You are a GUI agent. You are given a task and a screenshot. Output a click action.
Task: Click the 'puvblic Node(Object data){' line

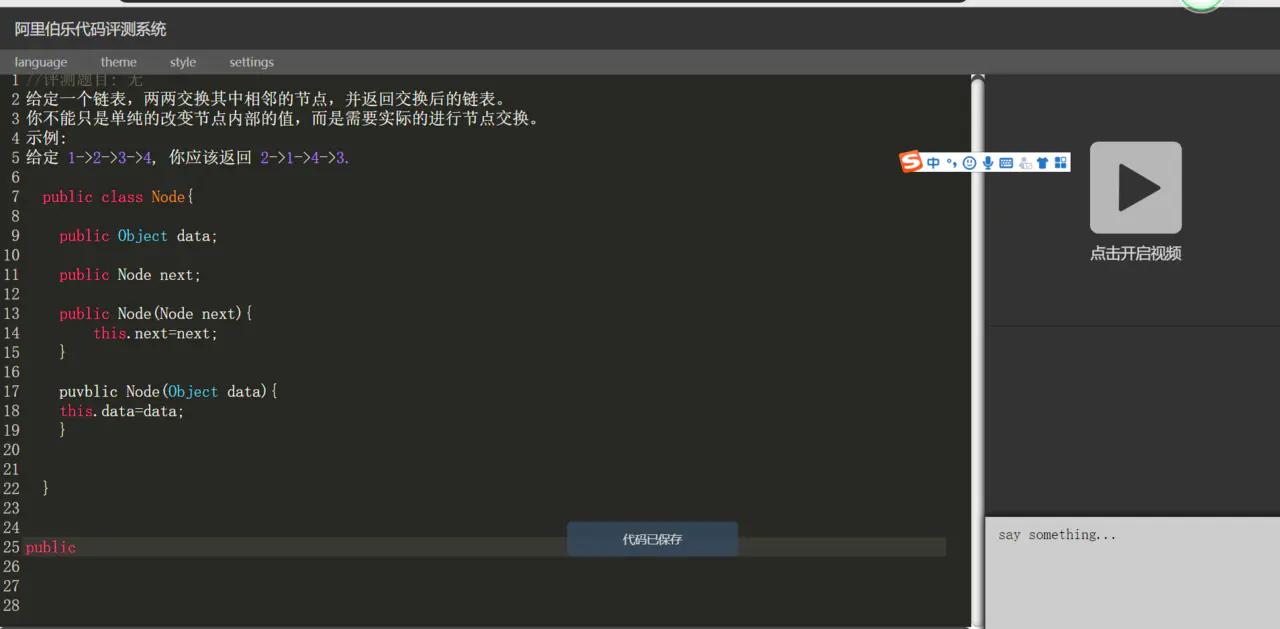tap(168, 392)
